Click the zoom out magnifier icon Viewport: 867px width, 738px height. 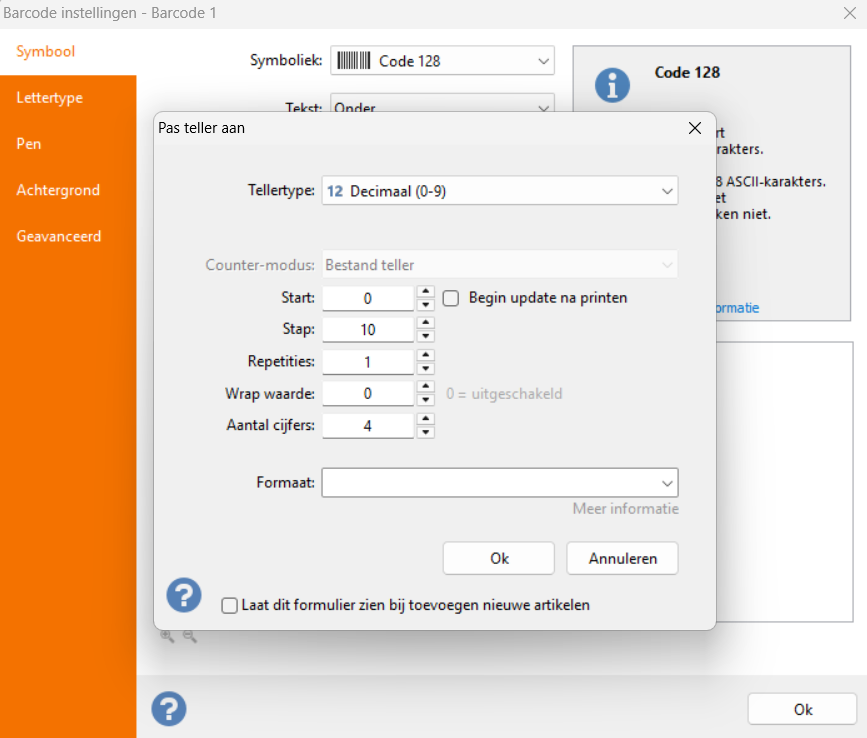(x=189, y=636)
